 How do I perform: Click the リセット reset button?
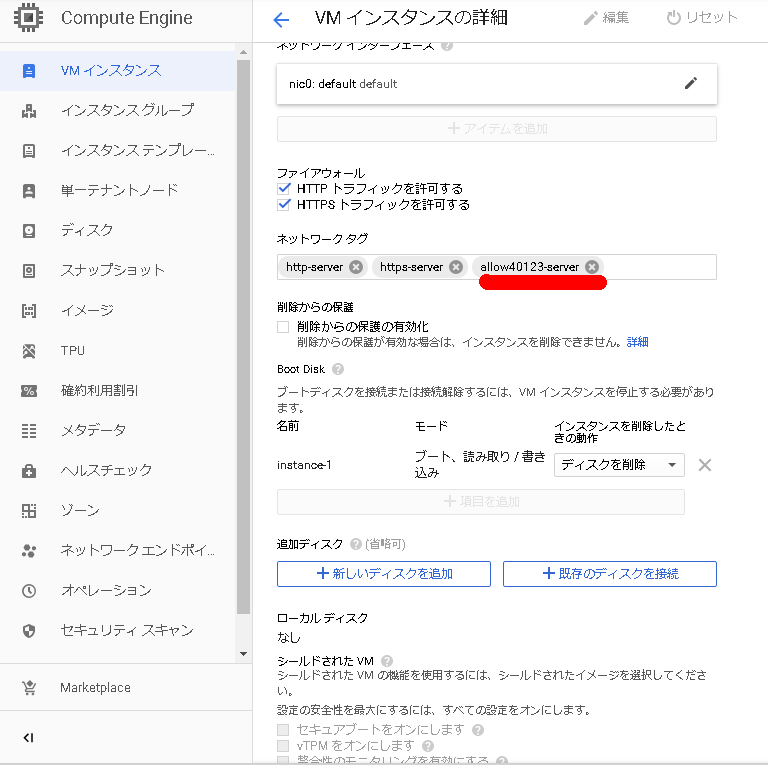[x=702, y=18]
